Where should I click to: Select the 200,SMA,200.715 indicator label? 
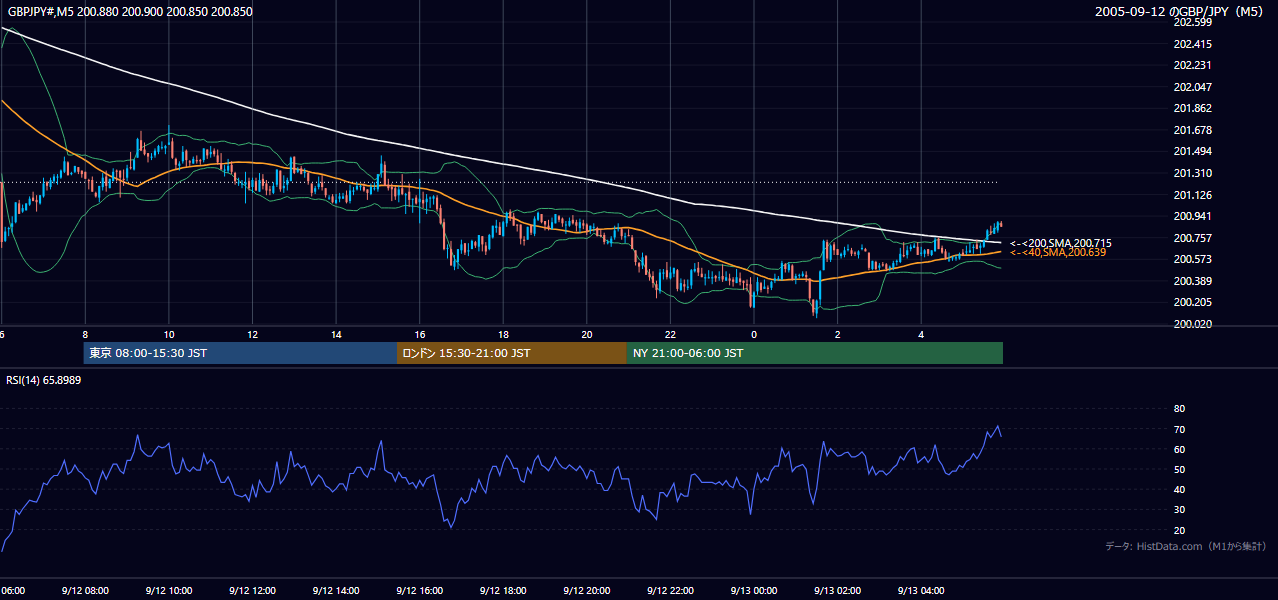coord(1060,243)
